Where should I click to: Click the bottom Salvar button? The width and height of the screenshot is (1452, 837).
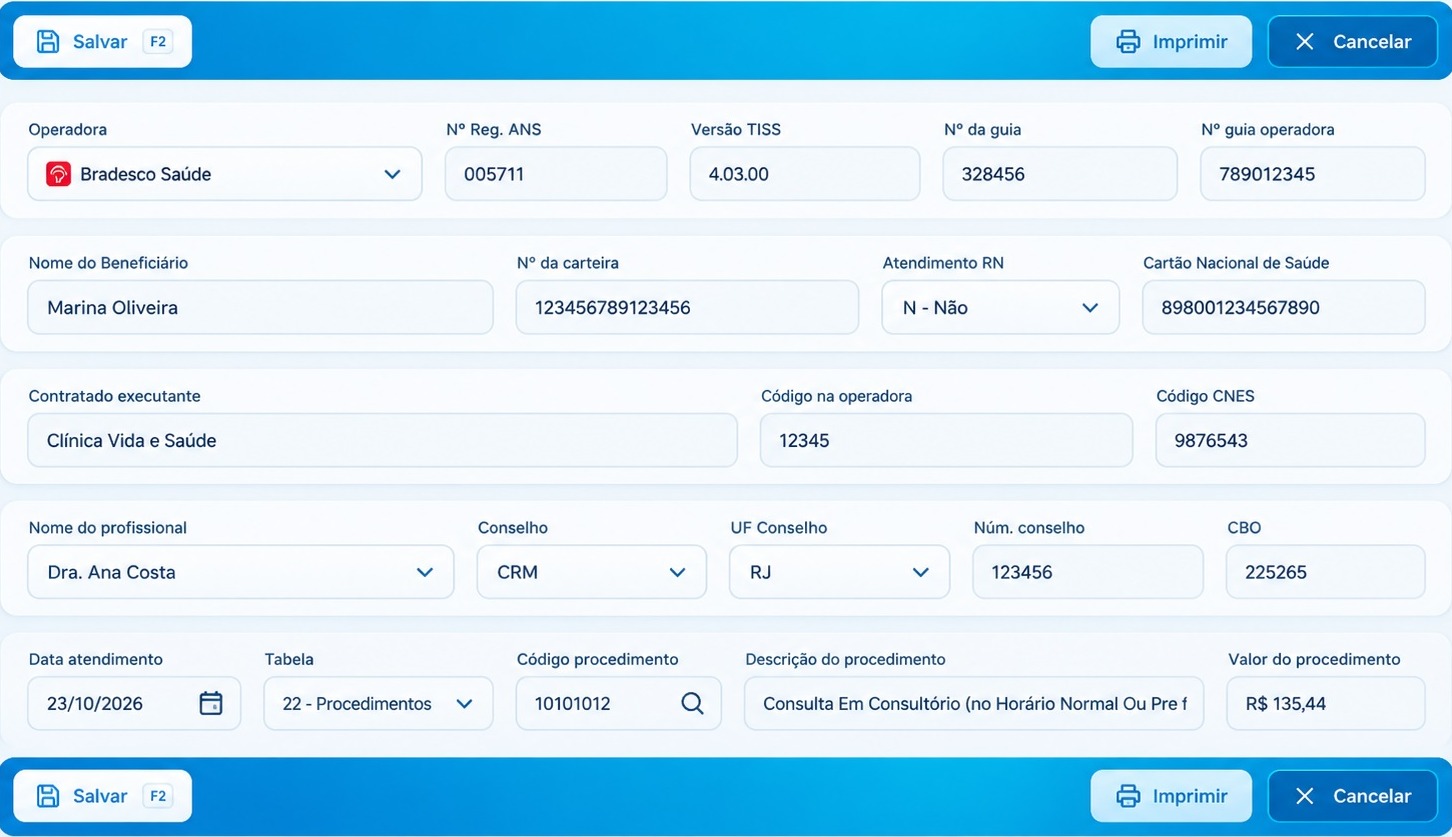[x=102, y=796]
